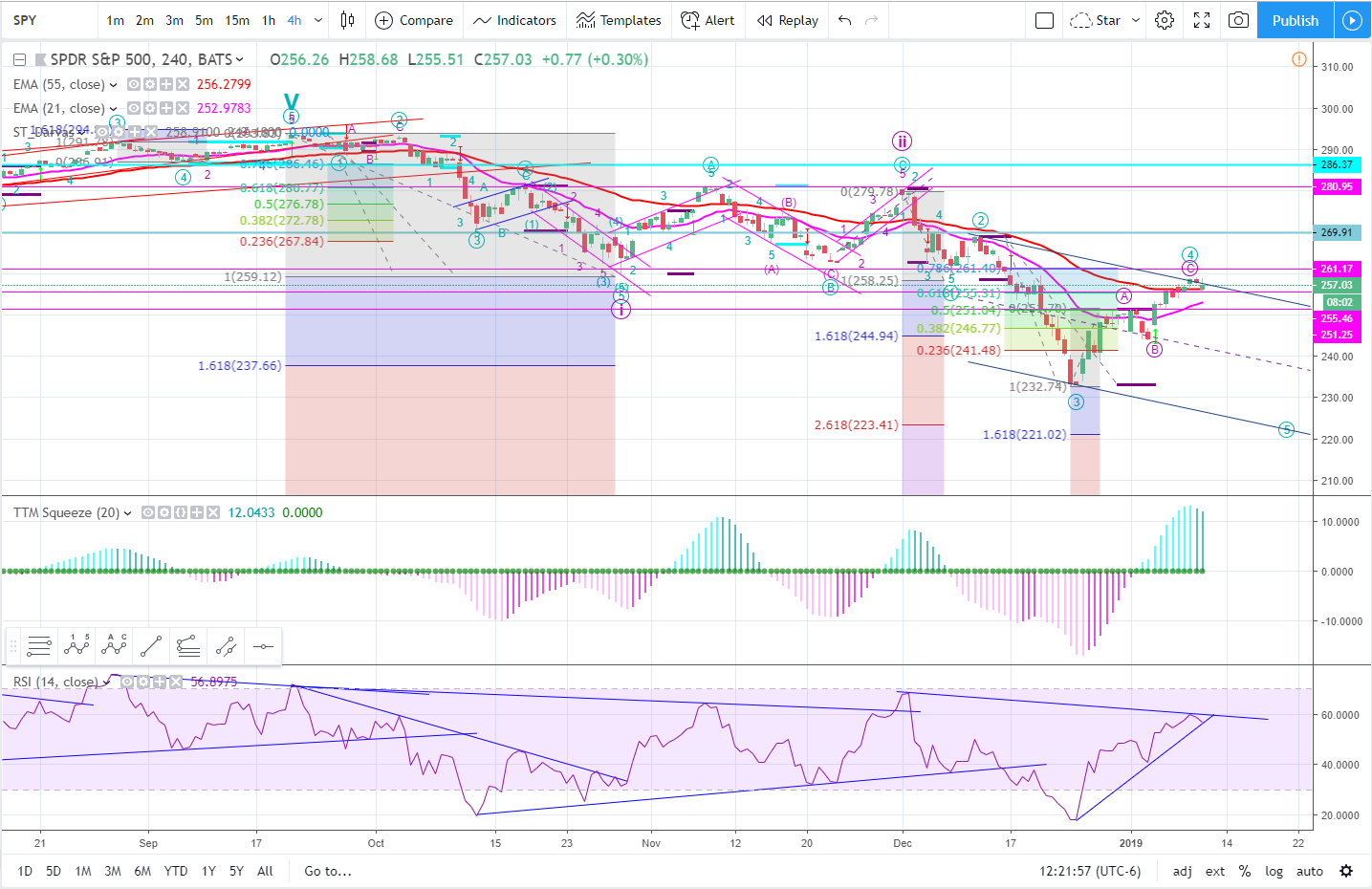Click the timezone clock 12:21:57 (UTC-6)

(1090, 871)
